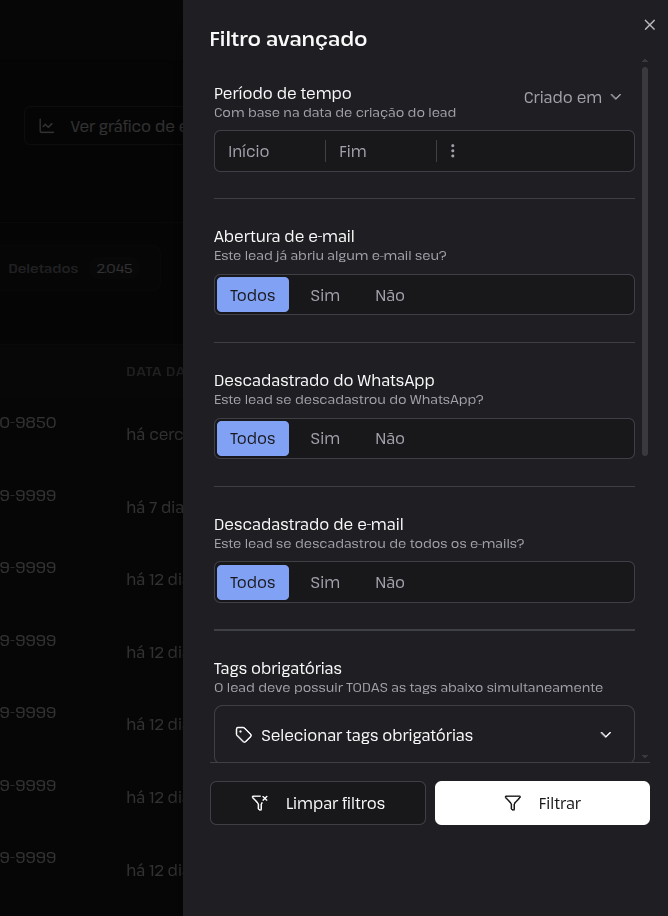
Task: Choose Não for Descadastrado do WhatsApp
Action: click(390, 439)
